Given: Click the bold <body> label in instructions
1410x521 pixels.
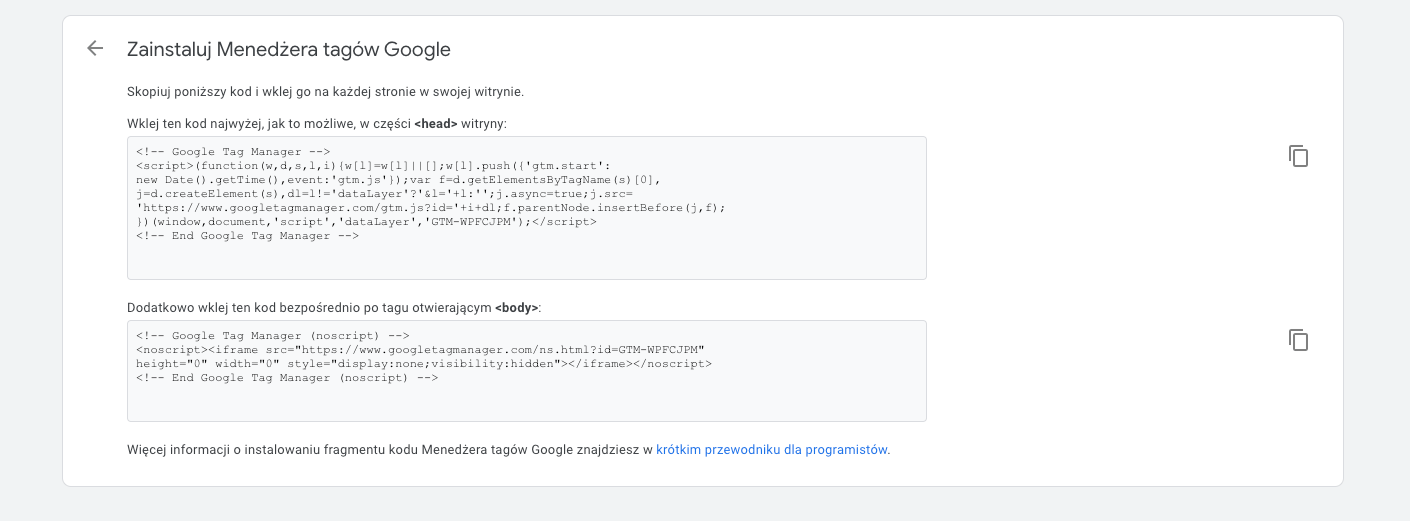Looking at the screenshot, I should pos(516,308).
